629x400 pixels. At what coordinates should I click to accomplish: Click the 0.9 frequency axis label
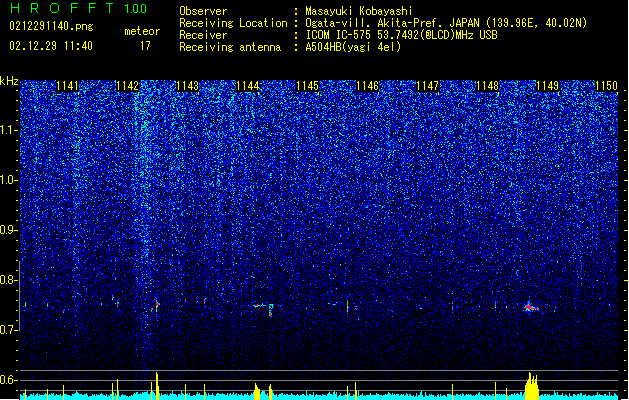click(x=9, y=230)
